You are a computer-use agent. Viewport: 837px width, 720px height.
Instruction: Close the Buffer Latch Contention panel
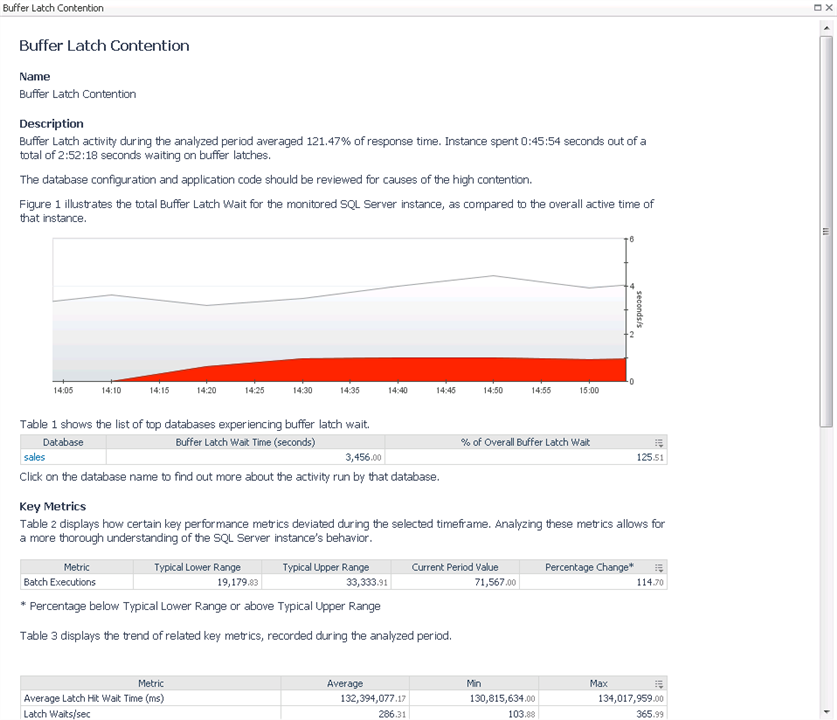click(x=828, y=7)
